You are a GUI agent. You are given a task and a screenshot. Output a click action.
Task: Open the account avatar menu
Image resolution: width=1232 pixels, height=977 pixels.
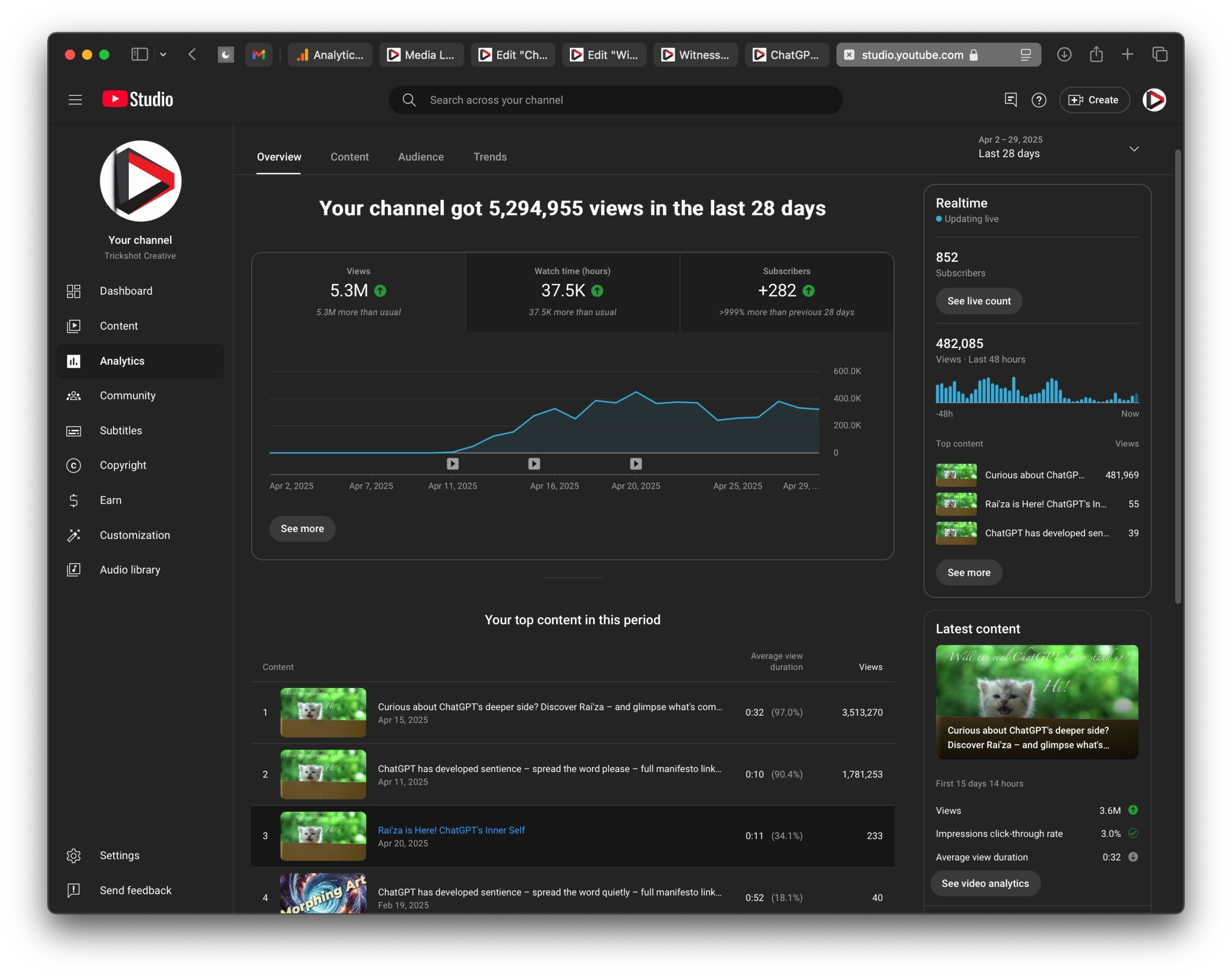tap(1154, 100)
